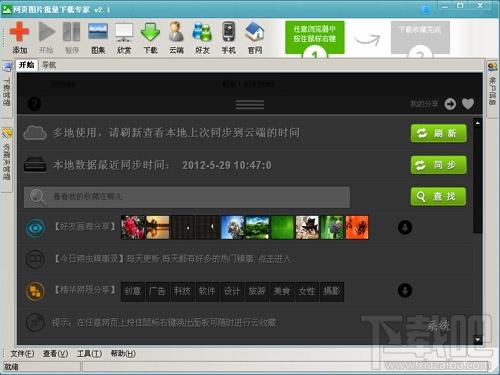Switch to the 开始 tab
Screen dimensions: 500x375
tap(27, 65)
